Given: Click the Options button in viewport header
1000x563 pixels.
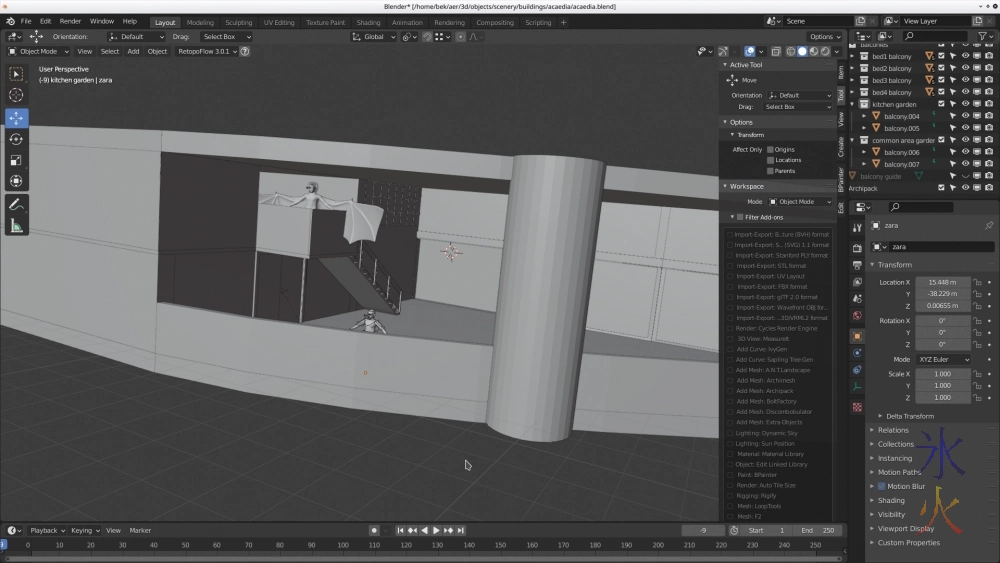Looking at the screenshot, I should tap(824, 37).
